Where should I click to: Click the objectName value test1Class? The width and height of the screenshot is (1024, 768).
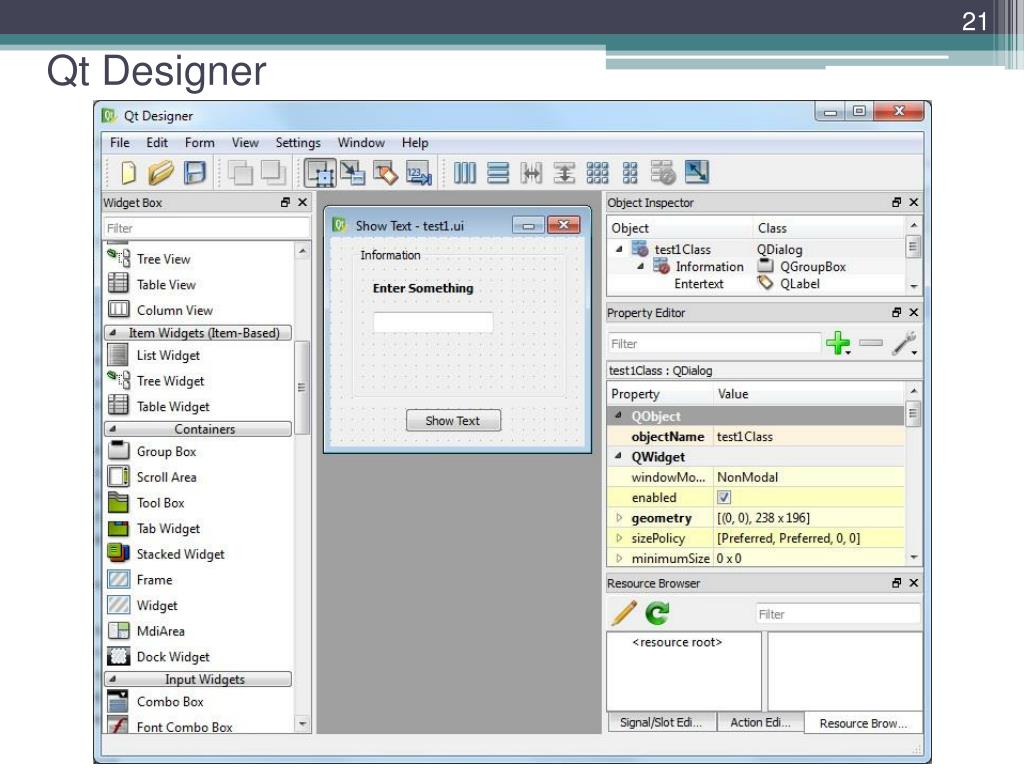(744, 436)
